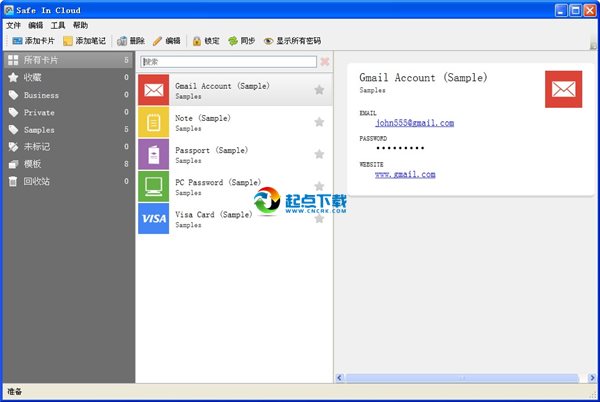Click the Gmail Account (Sample) detail title
The image size is (600, 402).
(x=423, y=78)
